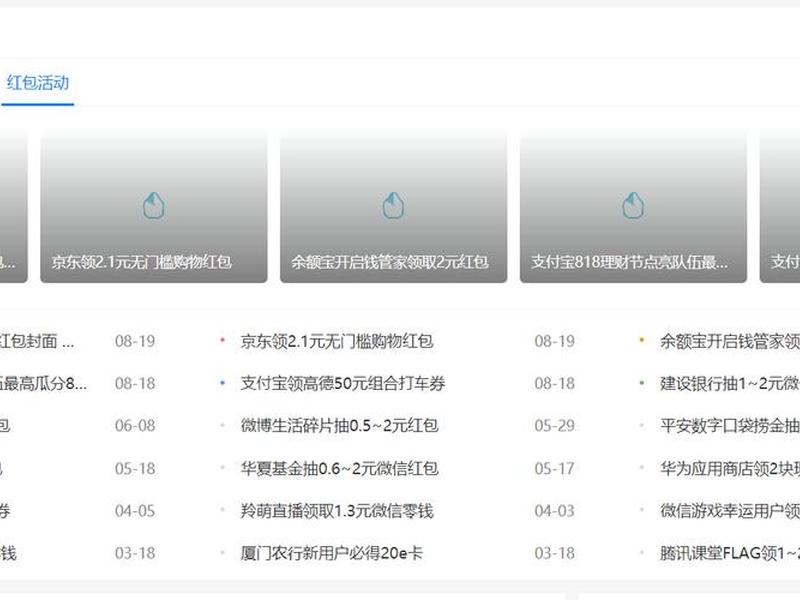The width and height of the screenshot is (800, 600).
Task: Click green bullet before 建设银行抽1~2元
Action: tap(642, 382)
